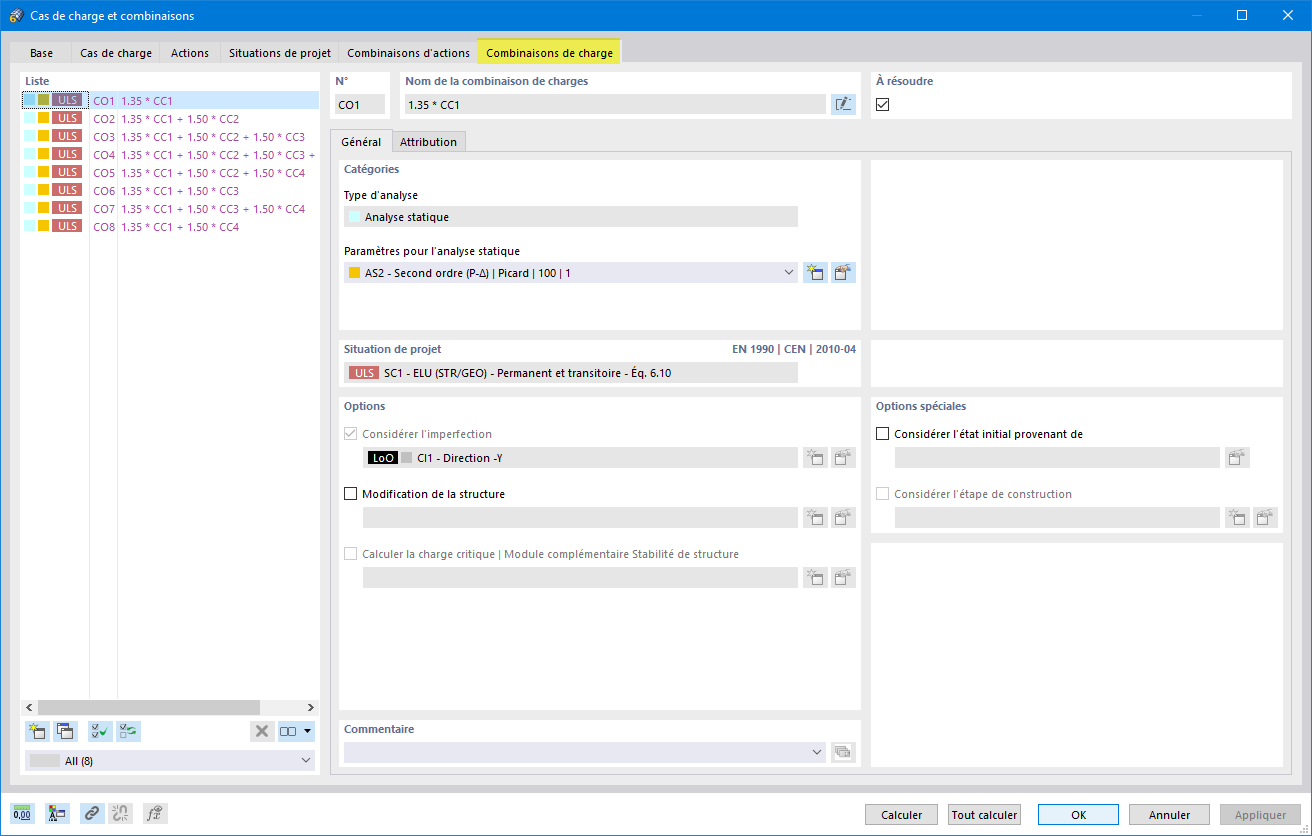The image size is (1312, 836).
Task: Edit the load combination name with the pencil icon
Action: [843, 104]
